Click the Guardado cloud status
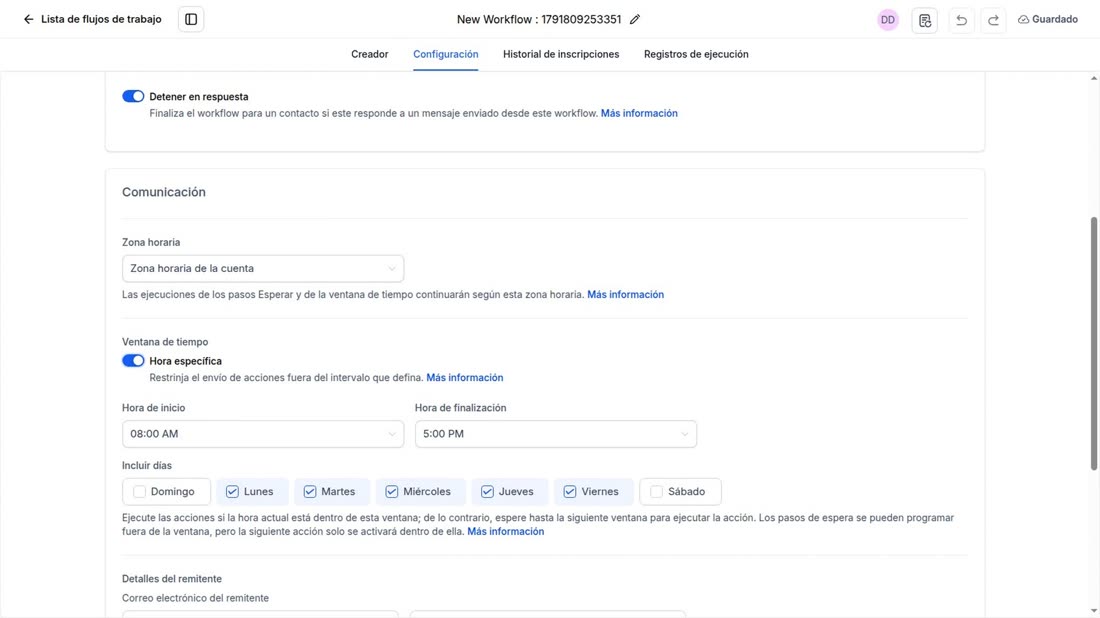Image resolution: width=1100 pixels, height=618 pixels. pyautogui.click(x=1048, y=20)
